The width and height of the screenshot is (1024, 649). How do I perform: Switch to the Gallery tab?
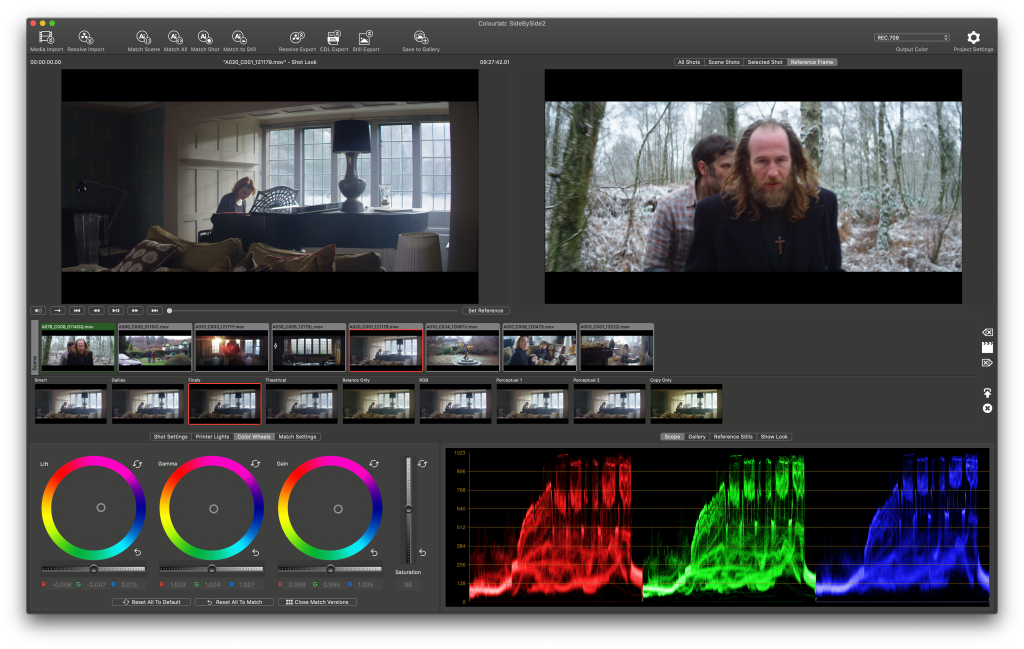tap(696, 436)
